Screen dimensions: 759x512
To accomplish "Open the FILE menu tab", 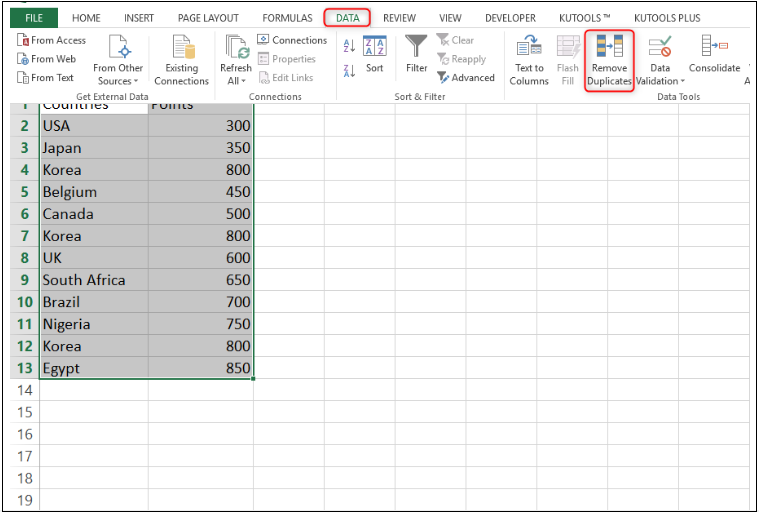I will (34, 18).
